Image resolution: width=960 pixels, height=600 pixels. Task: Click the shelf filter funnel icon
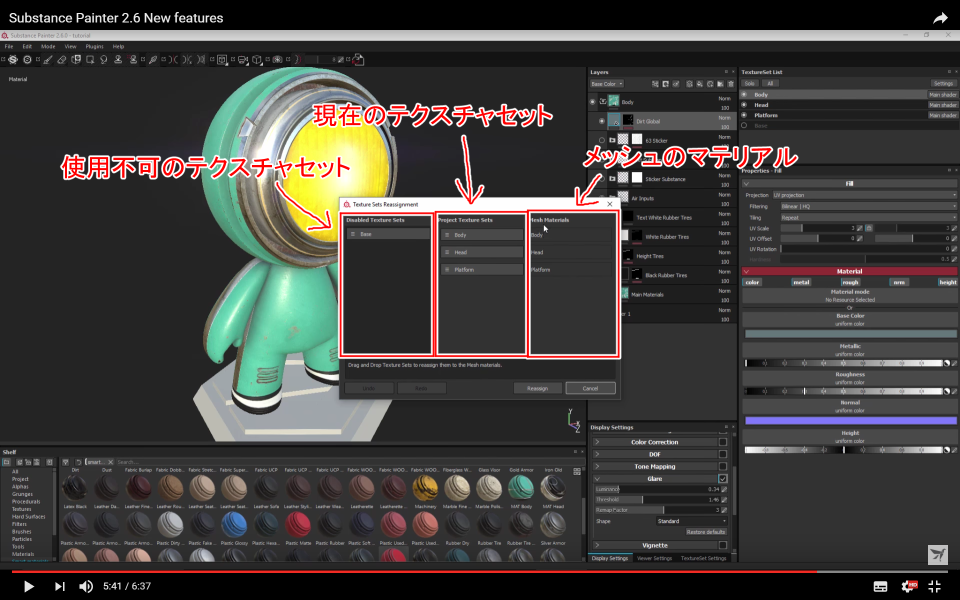tap(66, 462)
